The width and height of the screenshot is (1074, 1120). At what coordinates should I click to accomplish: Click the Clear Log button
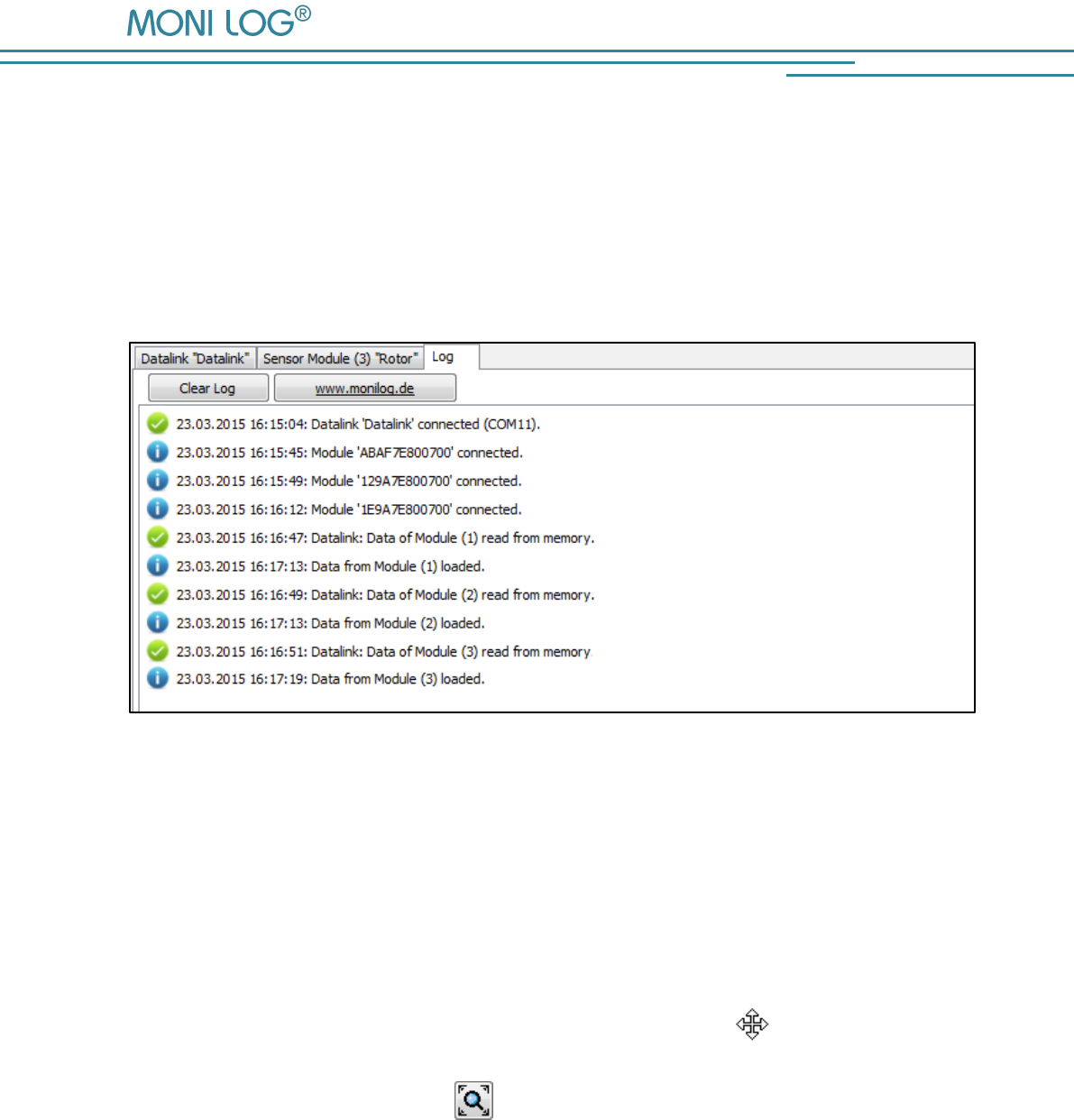pos(207,388)
